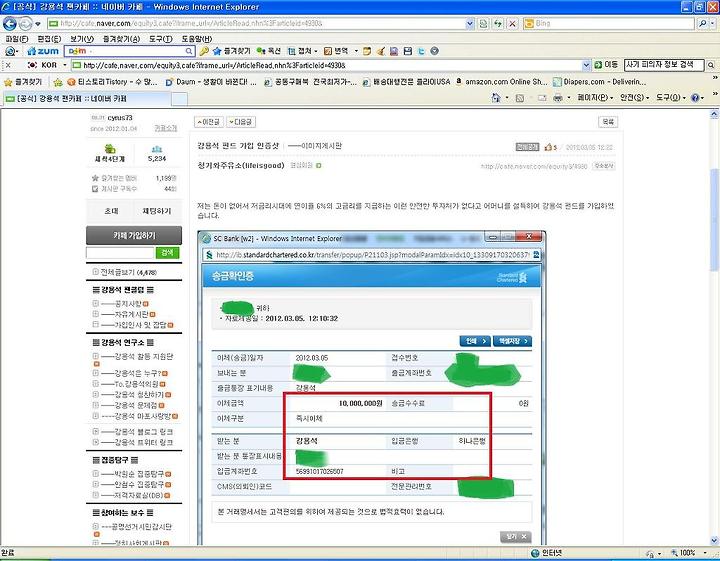Click the 이동 go button
The image size is (720, 561).
[606, 65]
